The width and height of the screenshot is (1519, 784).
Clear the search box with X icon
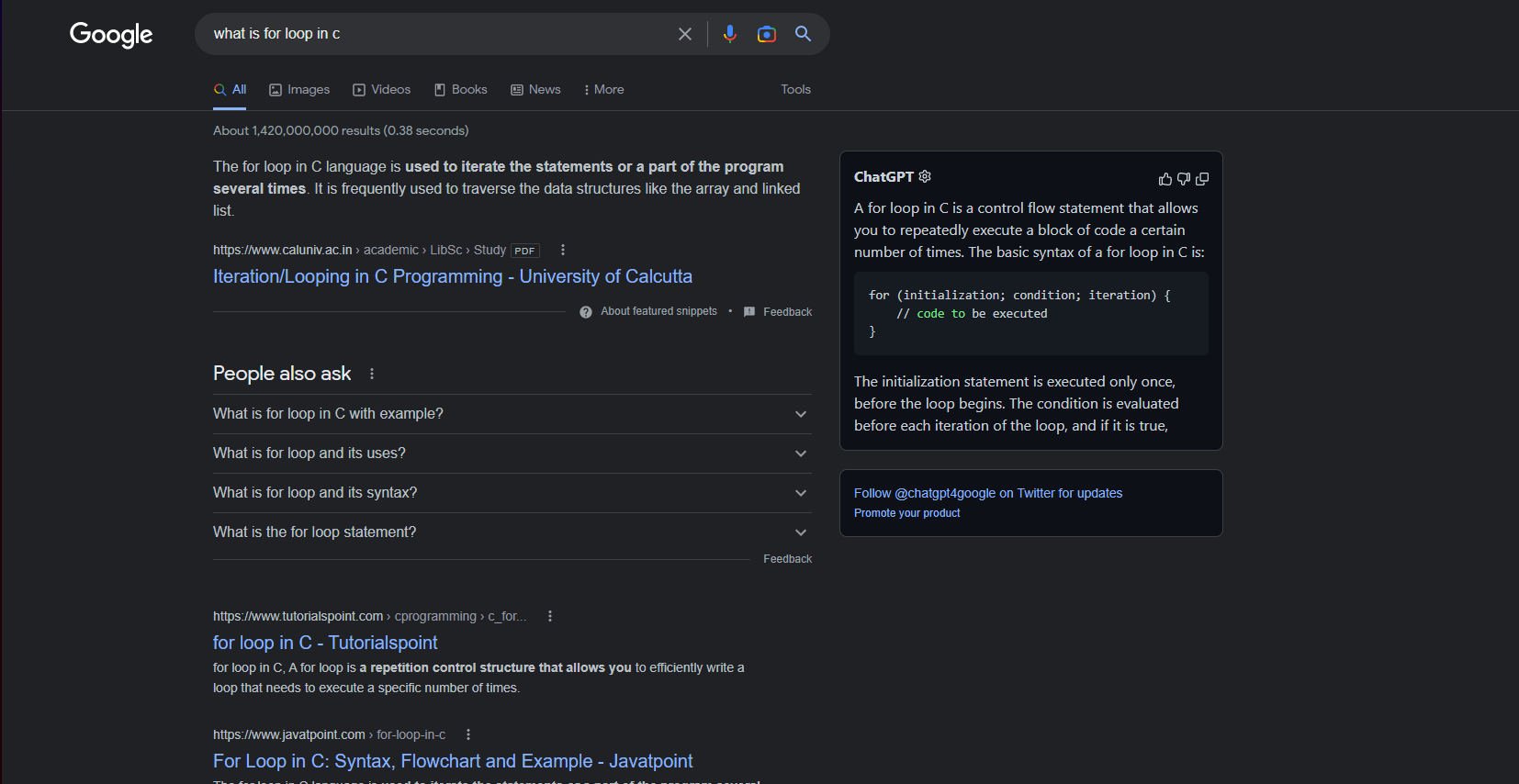click(685, 34)
